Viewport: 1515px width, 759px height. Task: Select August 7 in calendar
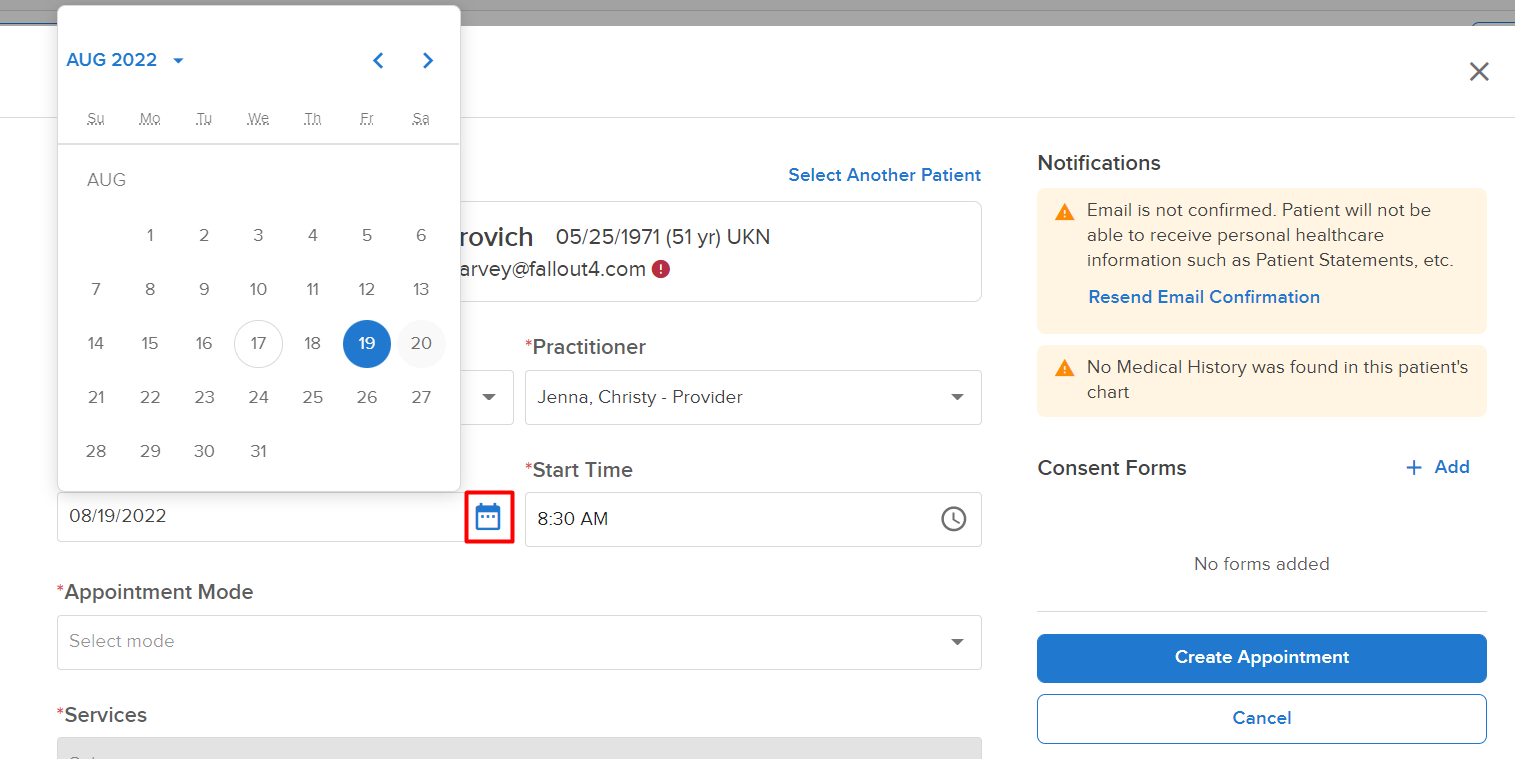[x=96, y=290]
